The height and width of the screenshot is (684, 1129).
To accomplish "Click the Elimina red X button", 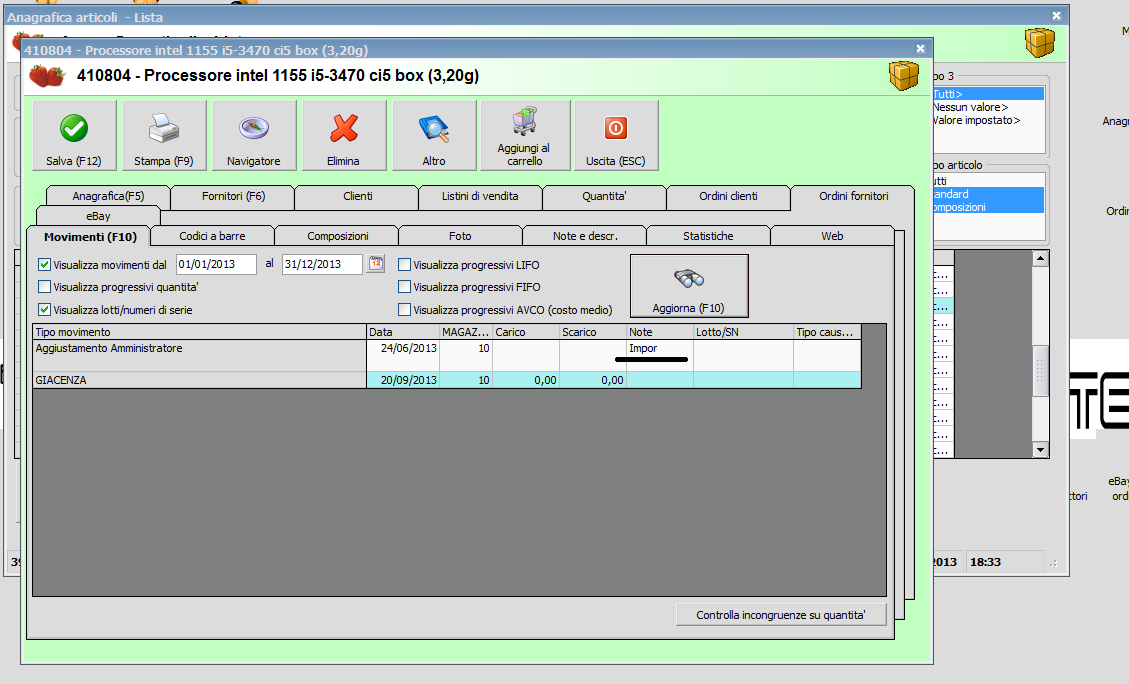I will 344,135.
